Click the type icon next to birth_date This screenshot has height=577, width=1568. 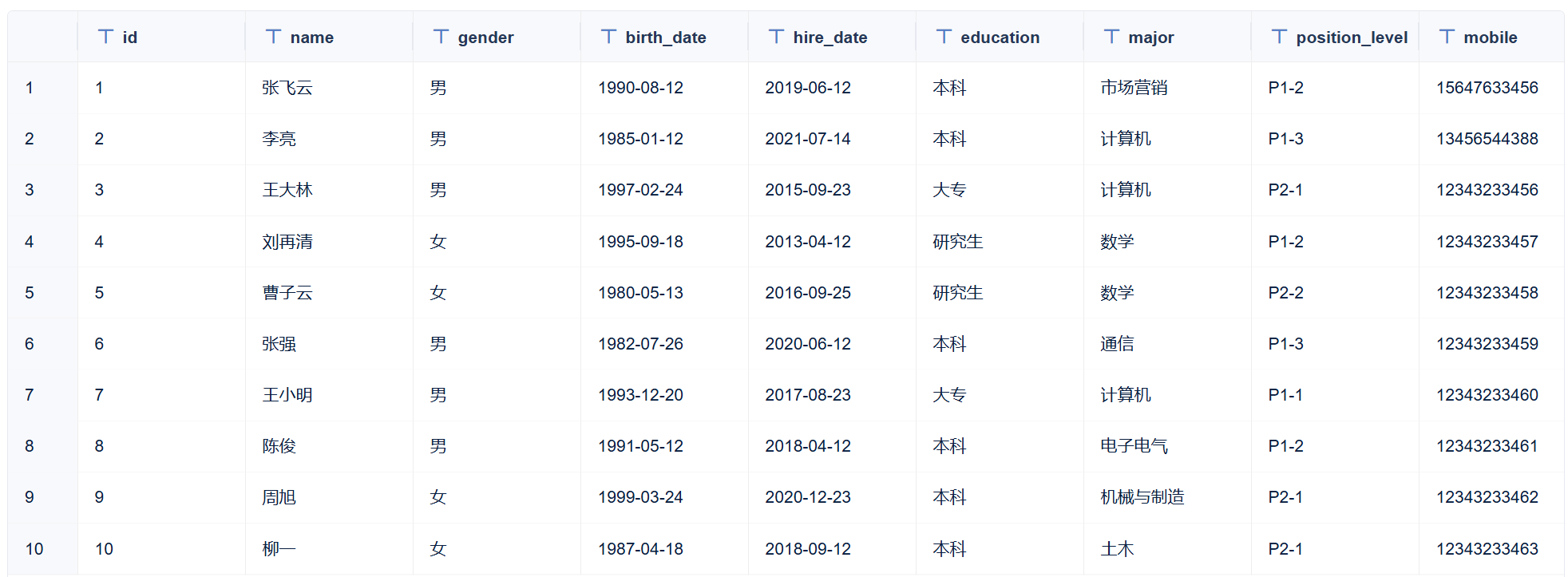tap(608, 37)
